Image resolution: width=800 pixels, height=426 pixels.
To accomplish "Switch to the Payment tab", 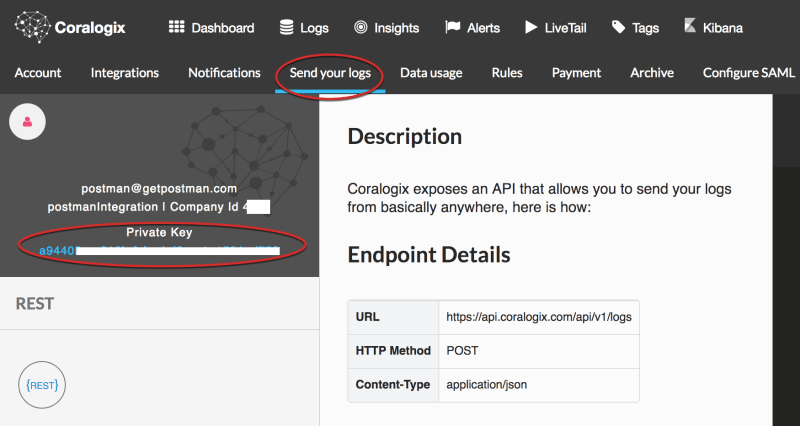I will pos(576,73).
